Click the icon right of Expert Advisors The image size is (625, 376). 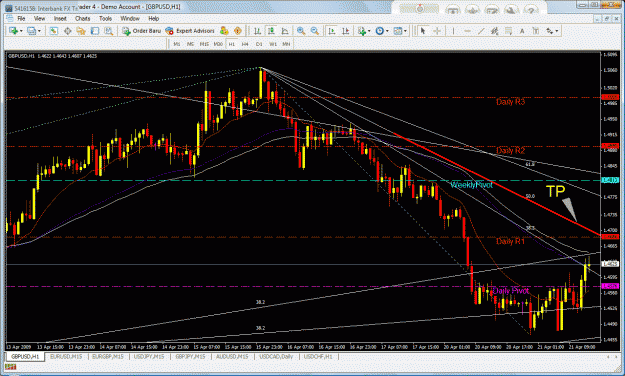pyautogui.click(x=224, y=31)
